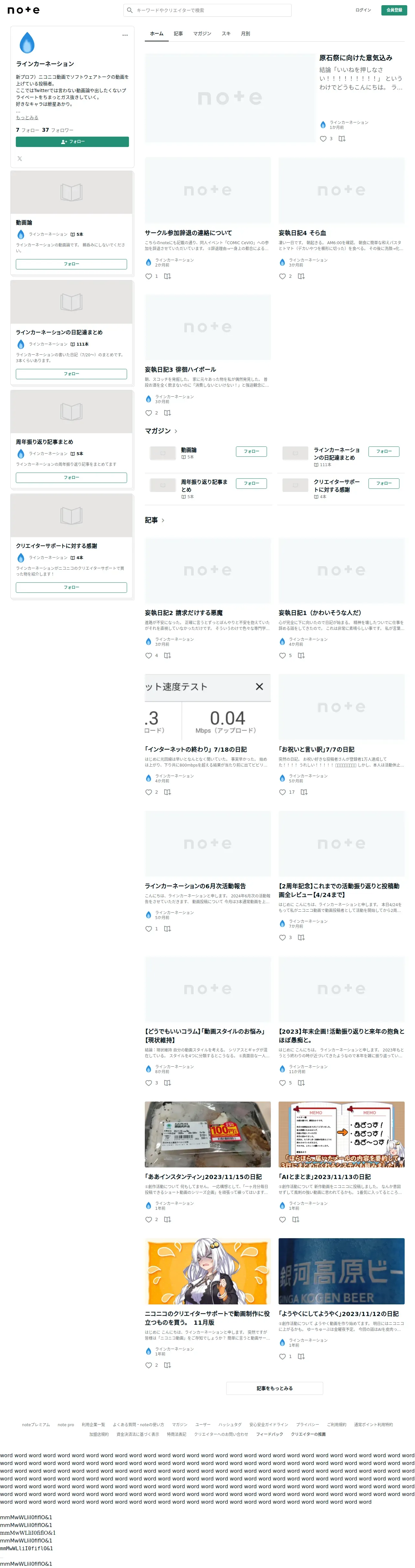415x1568 pixels.
Task: Open profile three-dot options menu
Action: 125,35
